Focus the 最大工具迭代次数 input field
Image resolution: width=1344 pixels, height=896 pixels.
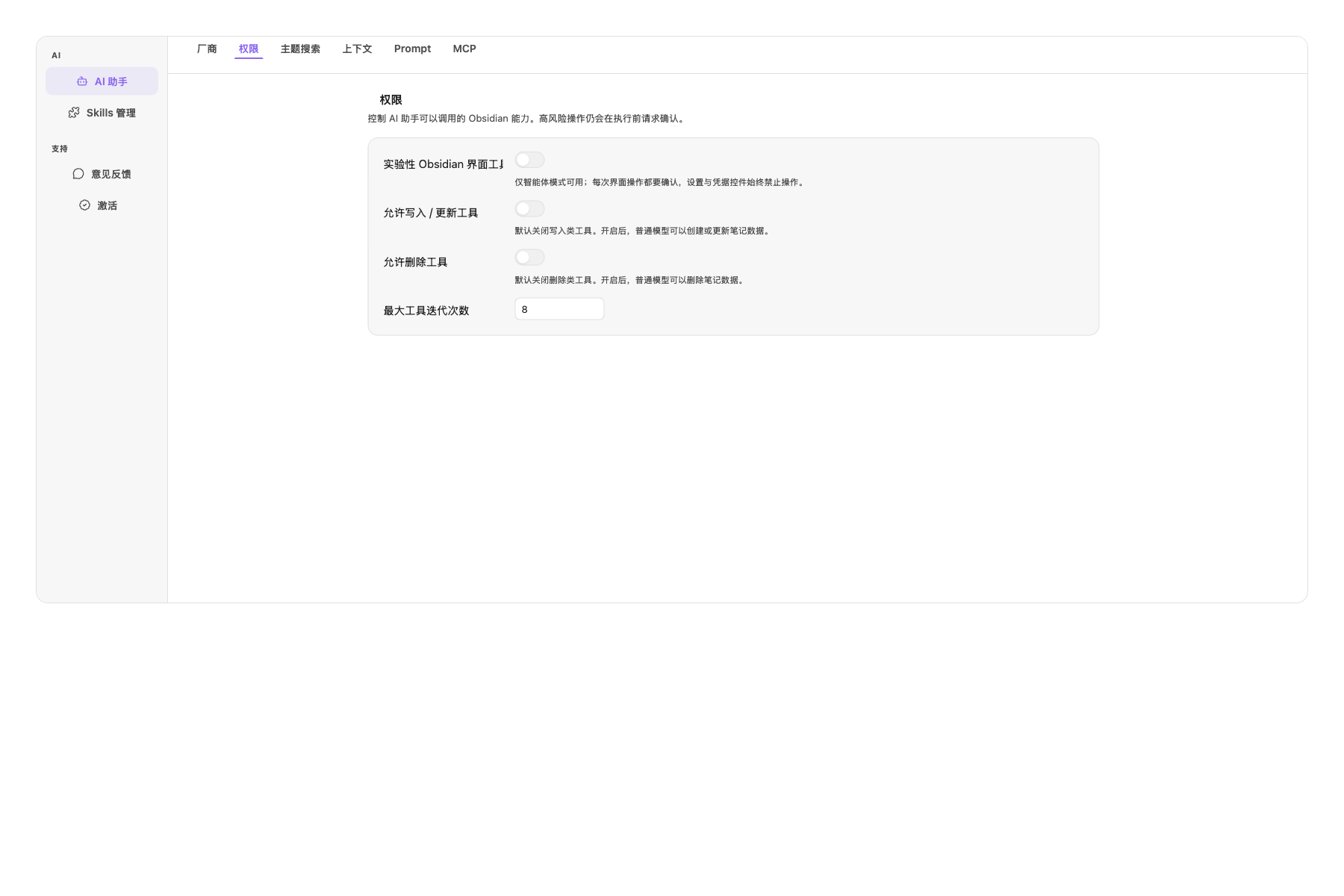tap(559, 309)
